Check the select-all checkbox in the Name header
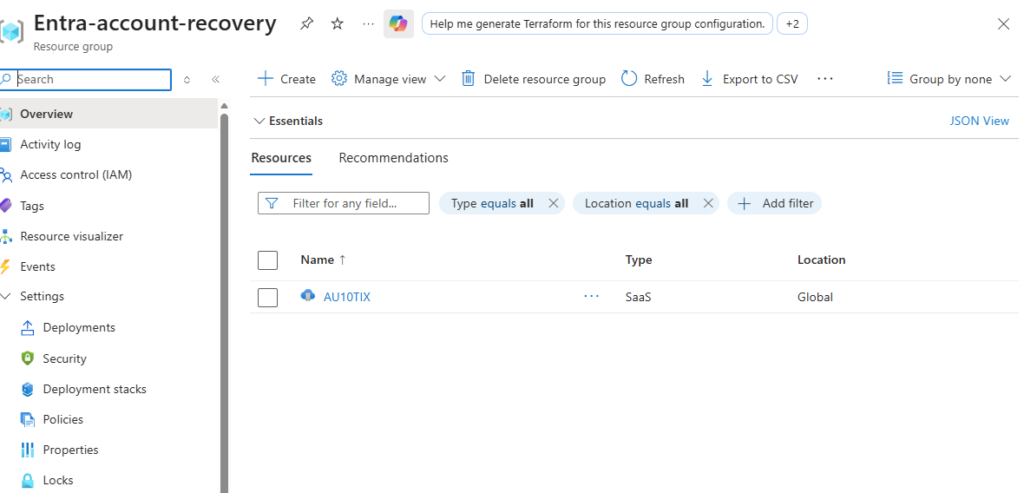 coord(268,260)
